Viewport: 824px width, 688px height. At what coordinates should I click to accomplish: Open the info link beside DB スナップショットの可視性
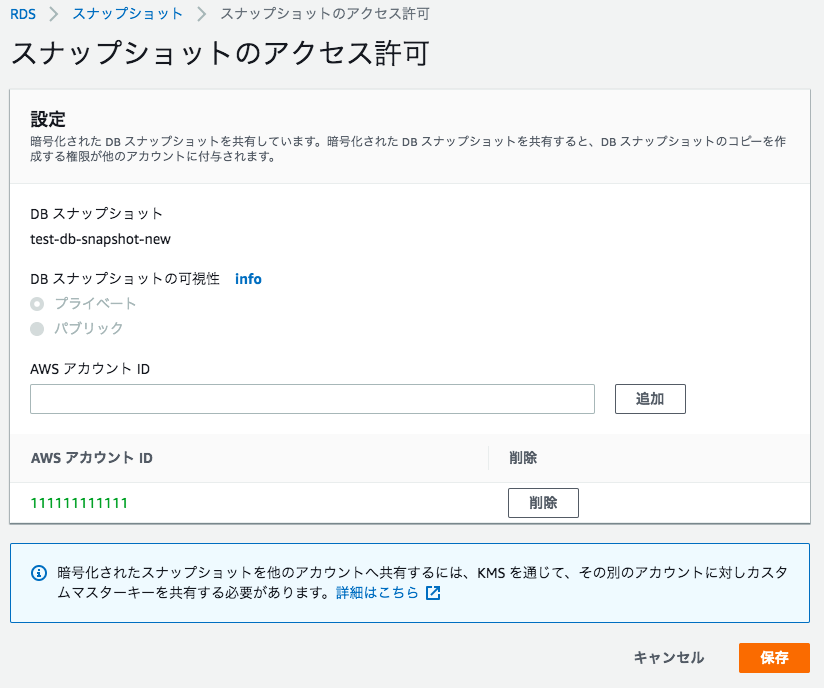pos(248,279)
